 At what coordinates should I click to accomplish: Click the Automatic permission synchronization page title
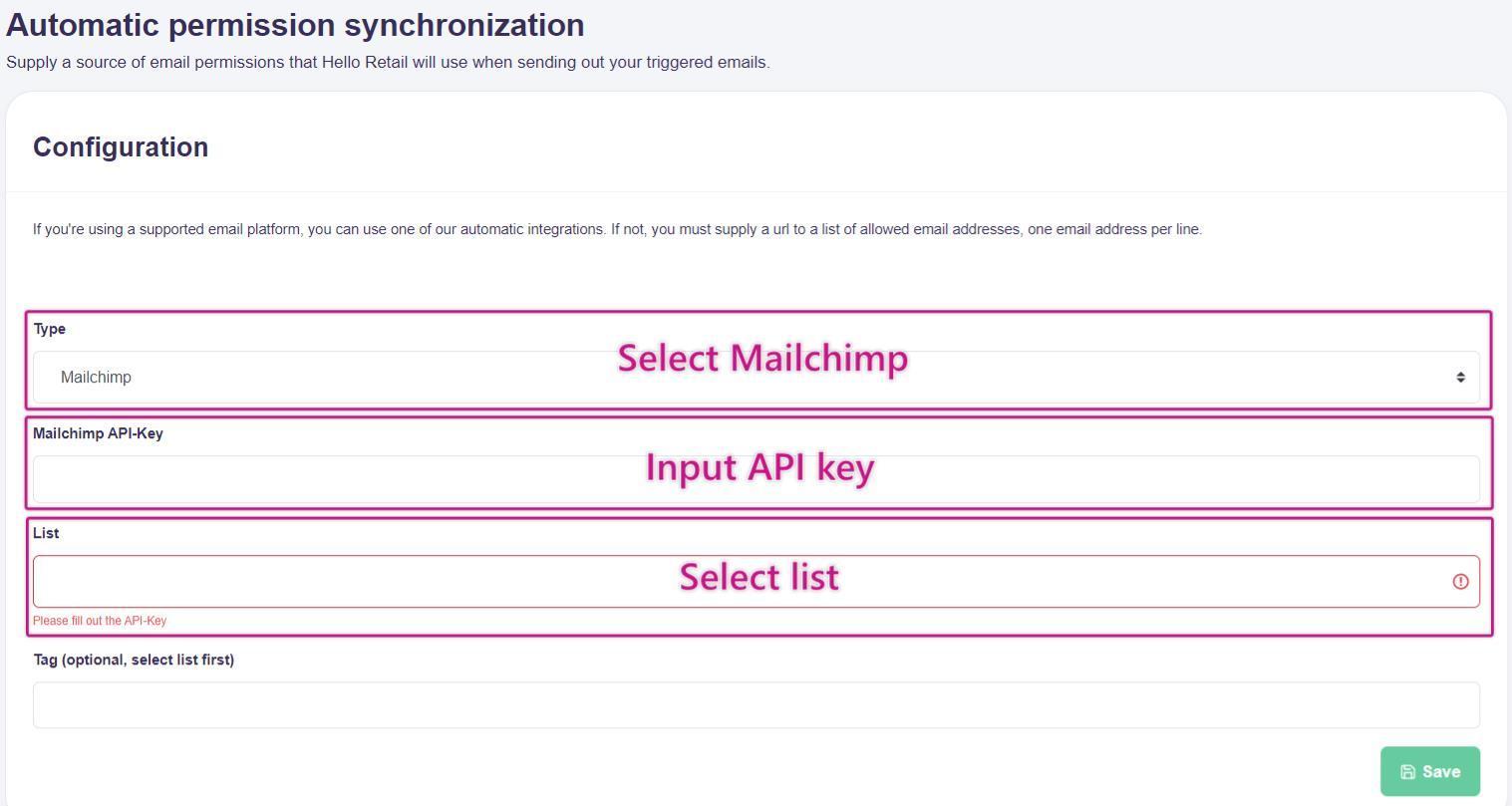click(x=295, y=25)
